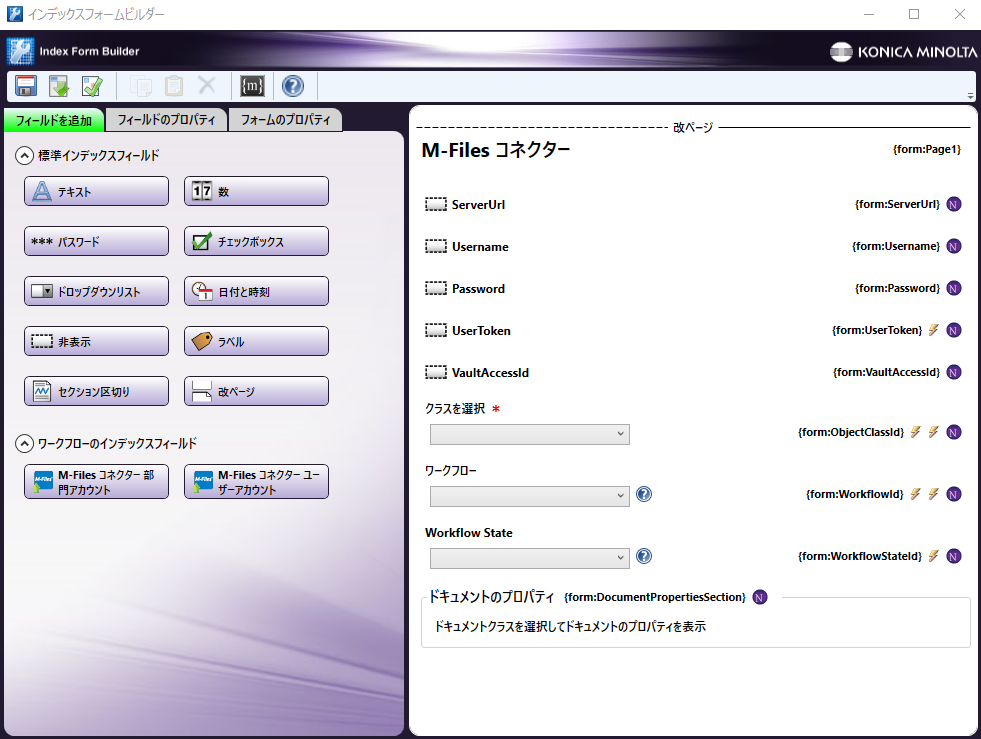Viewport: 981px width, 739px height.
Task: Click the {form:DocumentPropertiesSection} variable text
Action: coord(654,598)
